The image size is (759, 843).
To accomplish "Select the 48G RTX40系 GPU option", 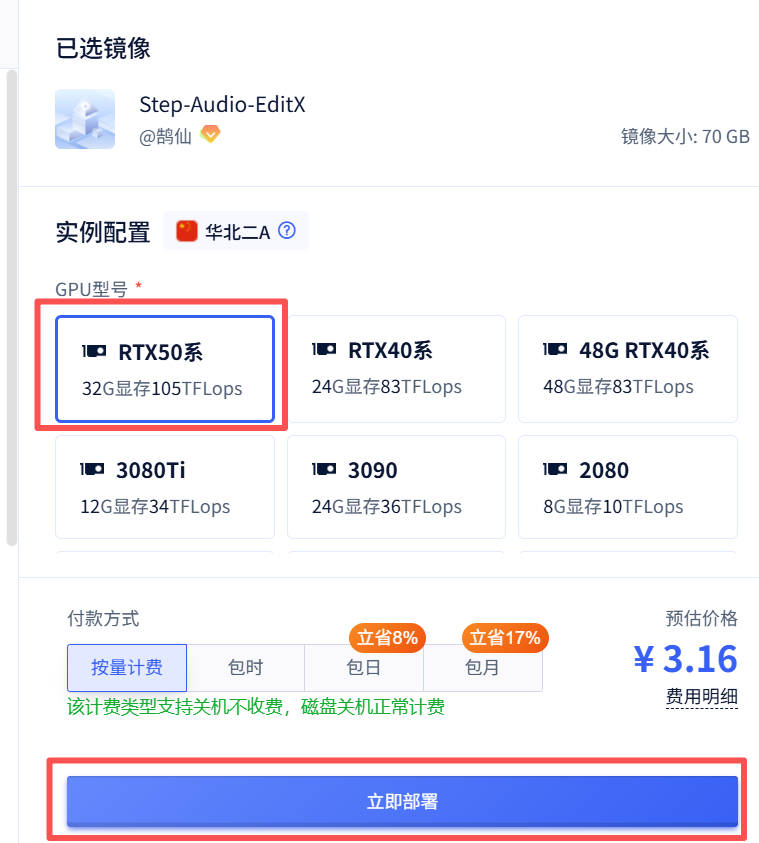I will [x=627, y=368].
